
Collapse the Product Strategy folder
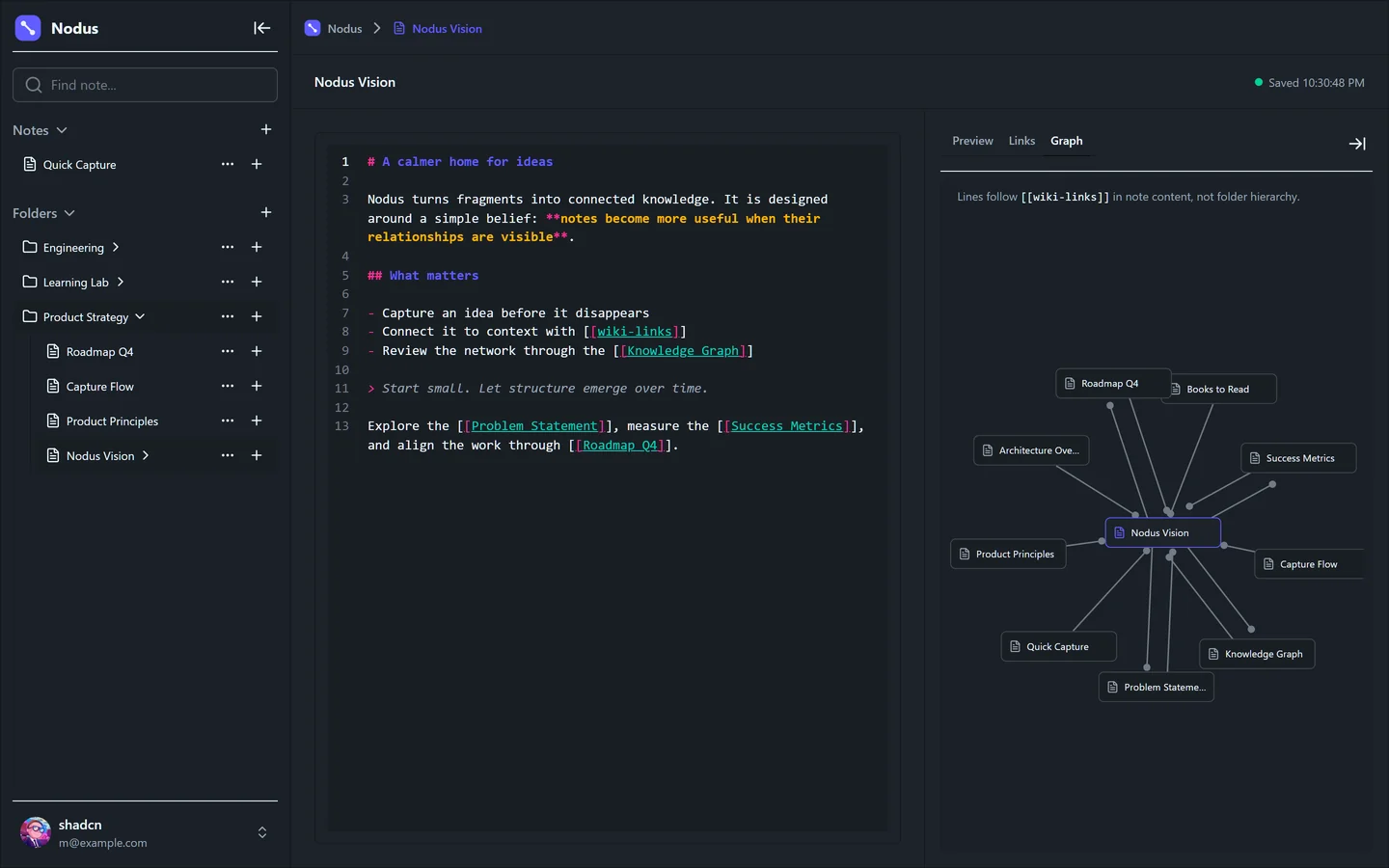(x=140, y=316)
